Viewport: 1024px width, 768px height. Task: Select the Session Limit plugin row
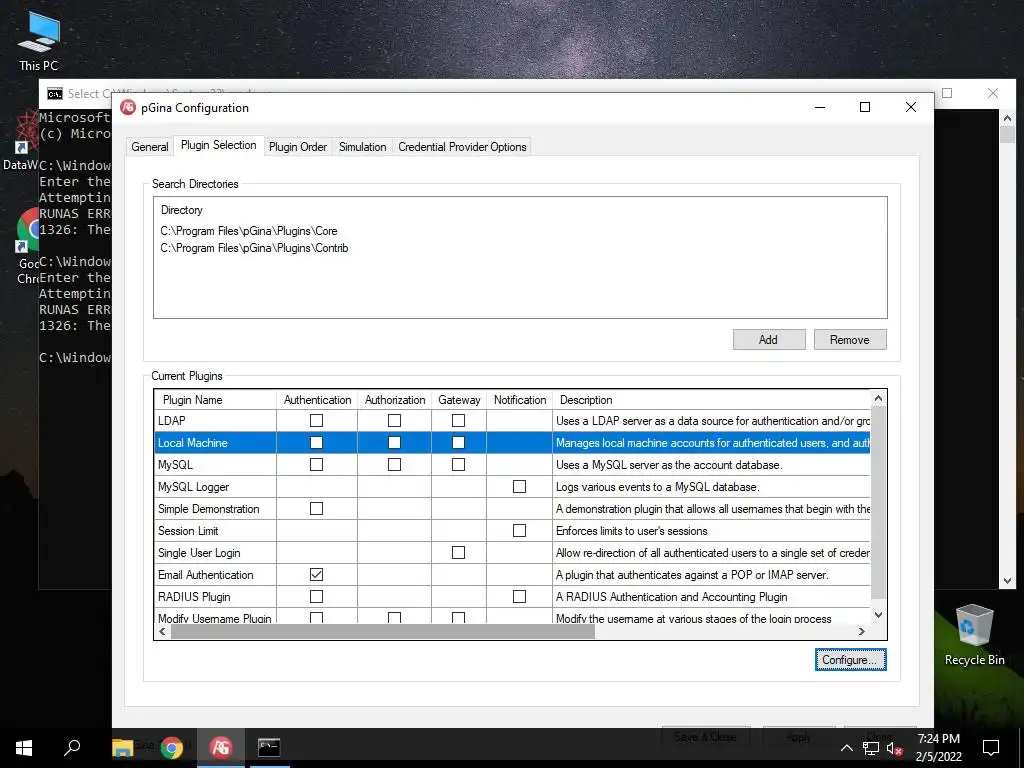[x=513, y=530]
